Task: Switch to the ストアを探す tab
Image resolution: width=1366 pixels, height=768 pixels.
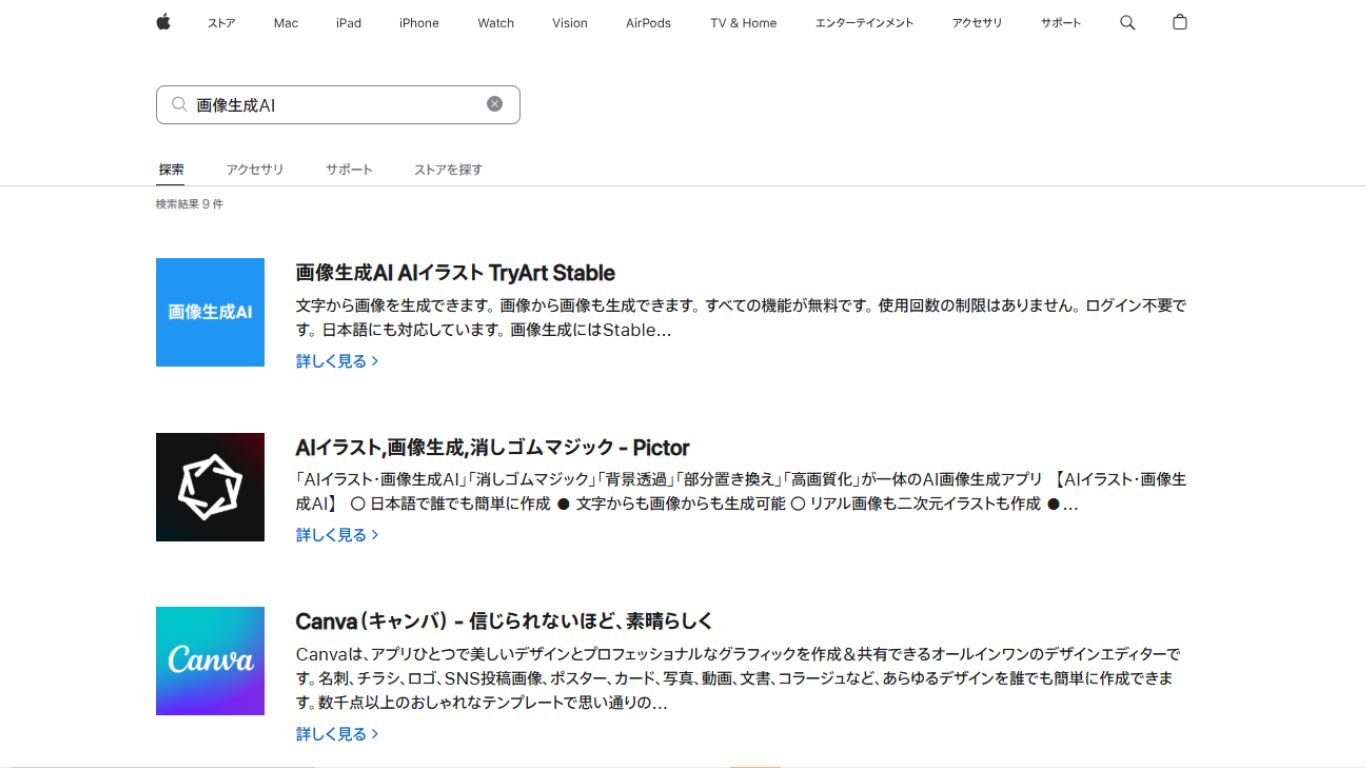Action: (x=449, y=170)
